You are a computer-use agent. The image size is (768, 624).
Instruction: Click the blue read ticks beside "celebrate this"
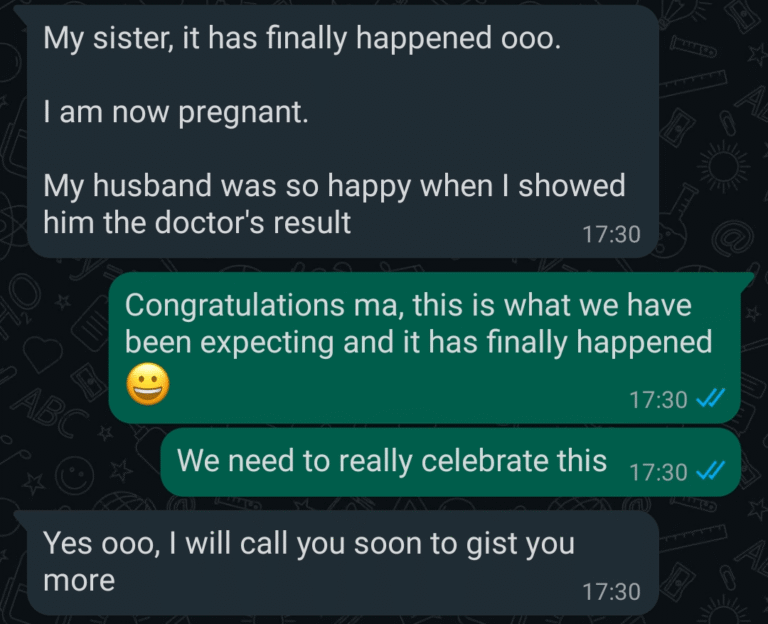[710, 471]
